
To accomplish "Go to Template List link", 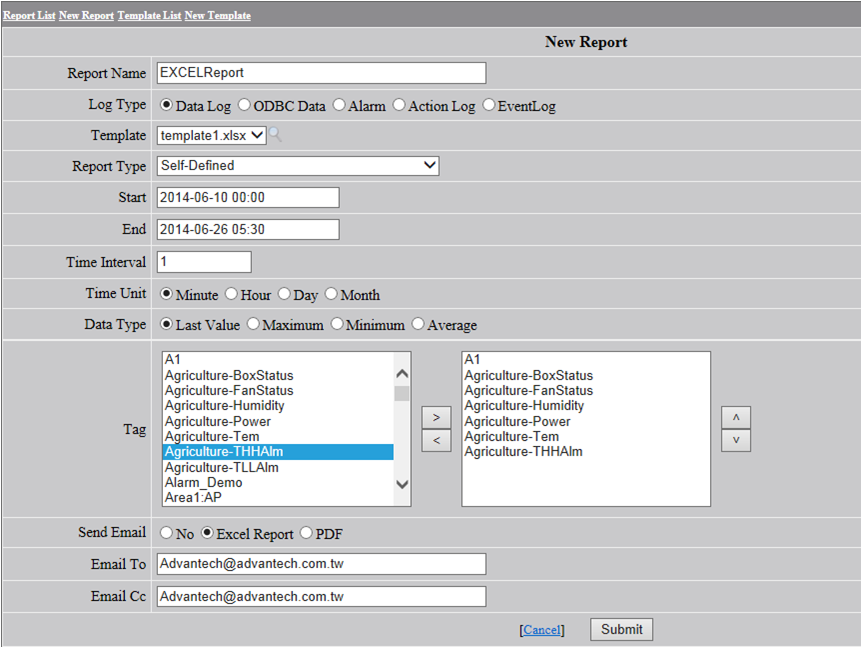I will point(149,16).
